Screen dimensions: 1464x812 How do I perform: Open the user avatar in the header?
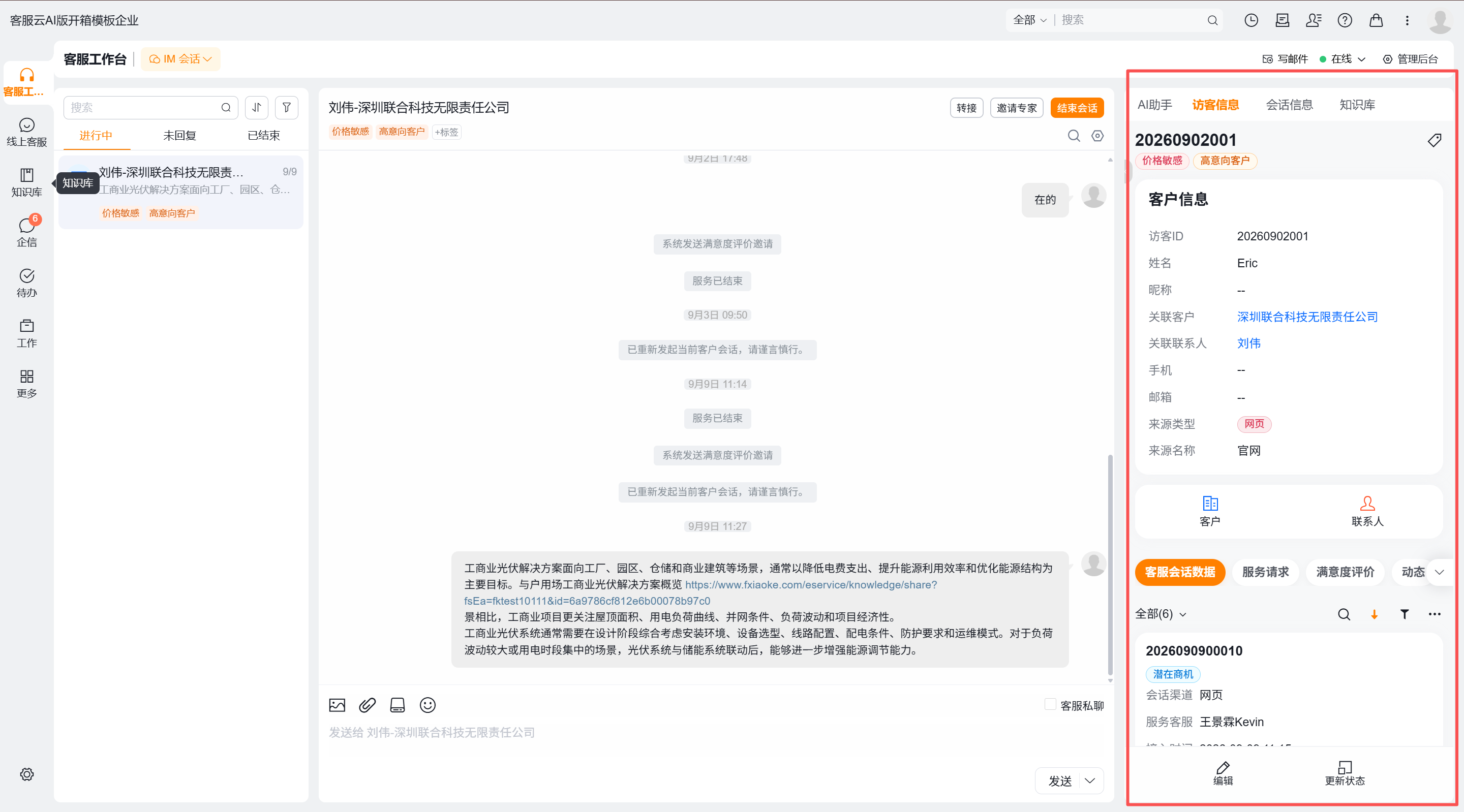(1440, 21)
